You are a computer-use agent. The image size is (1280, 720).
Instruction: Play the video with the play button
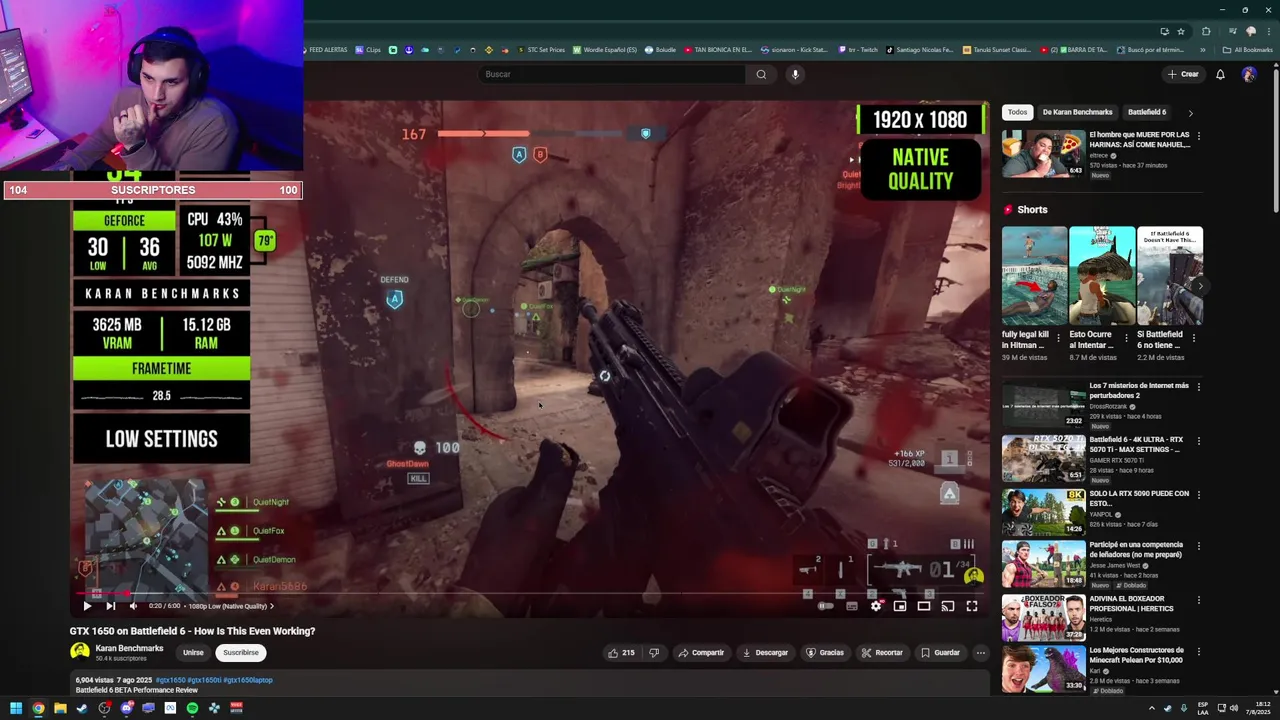point(87,606)
